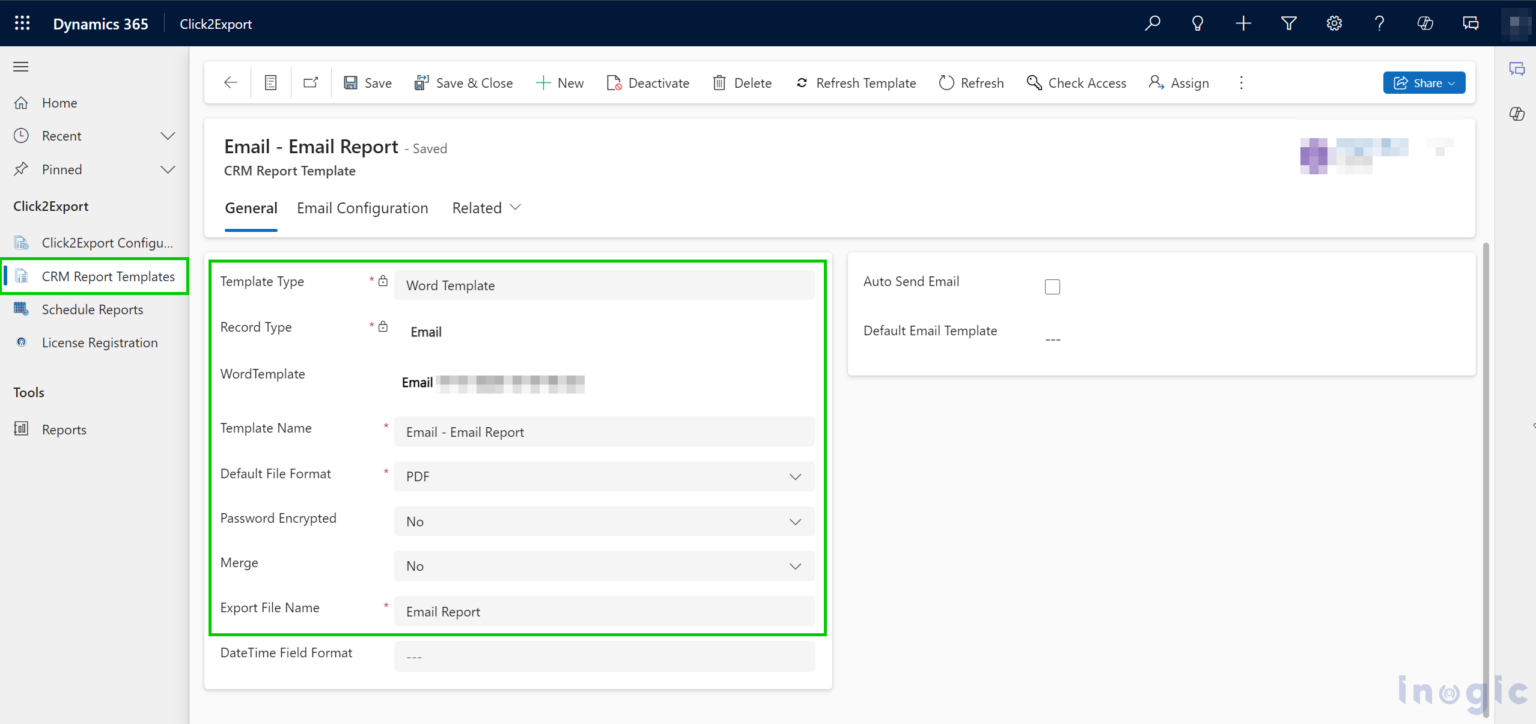Open the help question mark icon
Viewport: 1536px width, 724px height.
1379,23
